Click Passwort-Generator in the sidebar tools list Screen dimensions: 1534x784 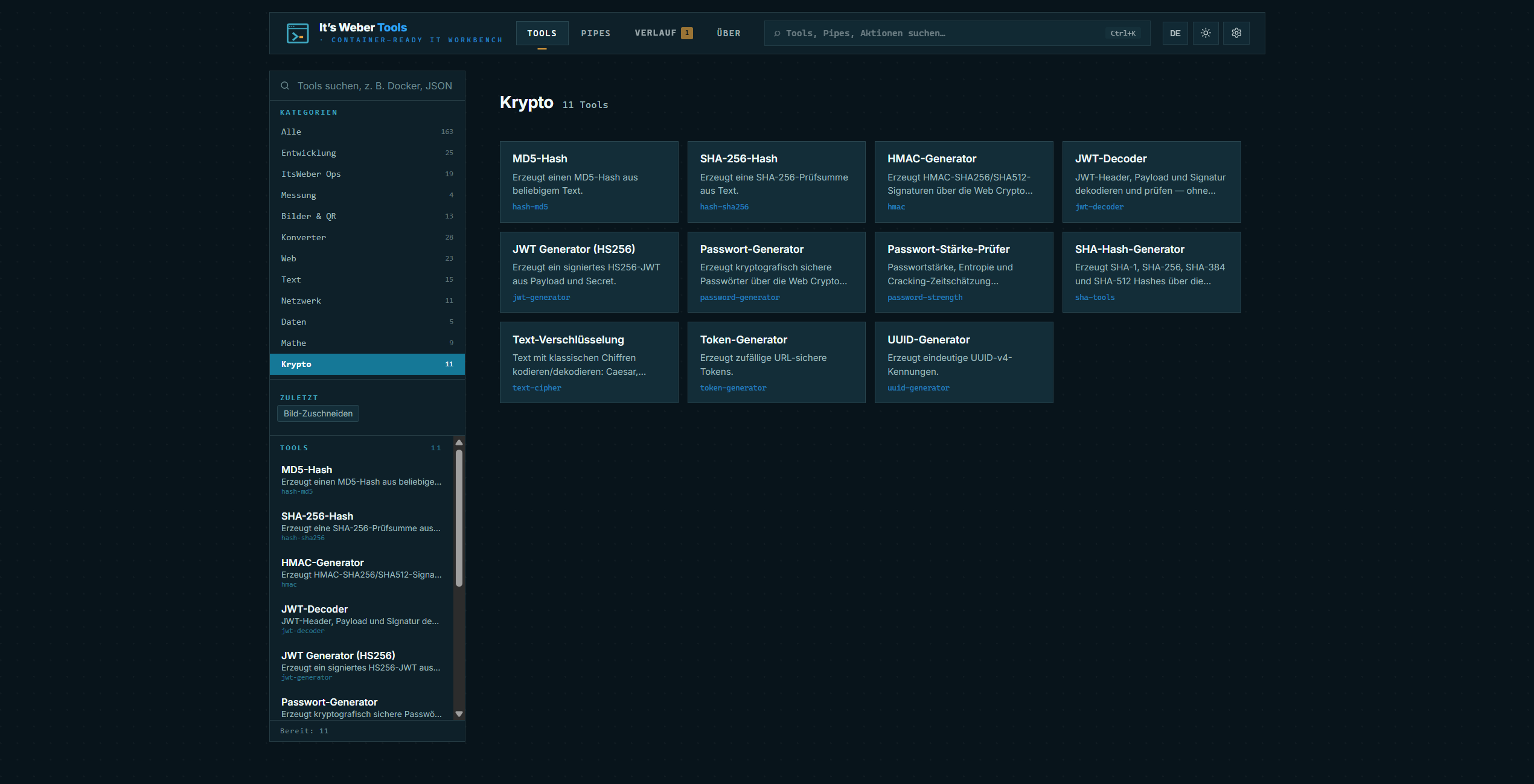362,707
